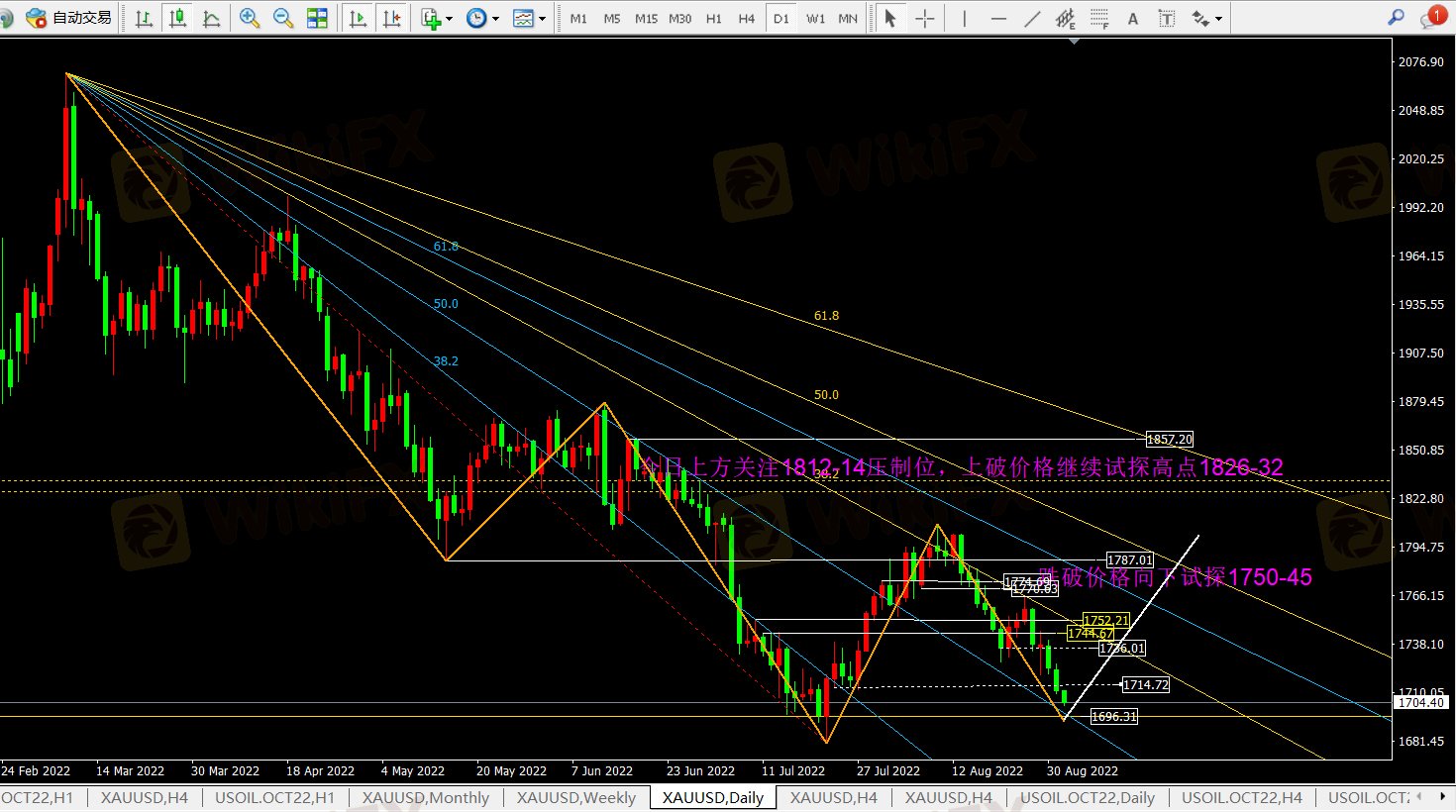The width and height of the screenshot is (1456, 812).
Task: Enable the H4 timeframe button
Action: coord(747,18)
